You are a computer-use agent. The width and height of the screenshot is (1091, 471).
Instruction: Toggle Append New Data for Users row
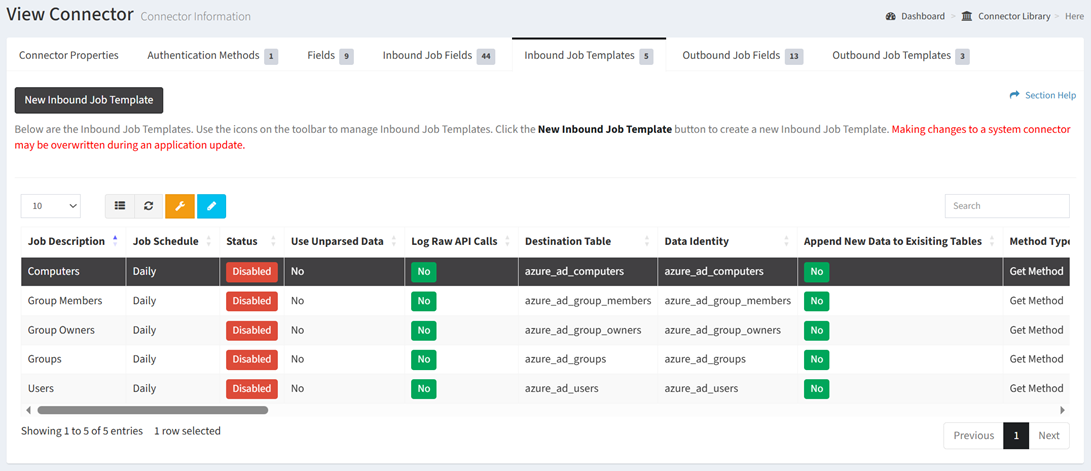(x=816, y=388)
